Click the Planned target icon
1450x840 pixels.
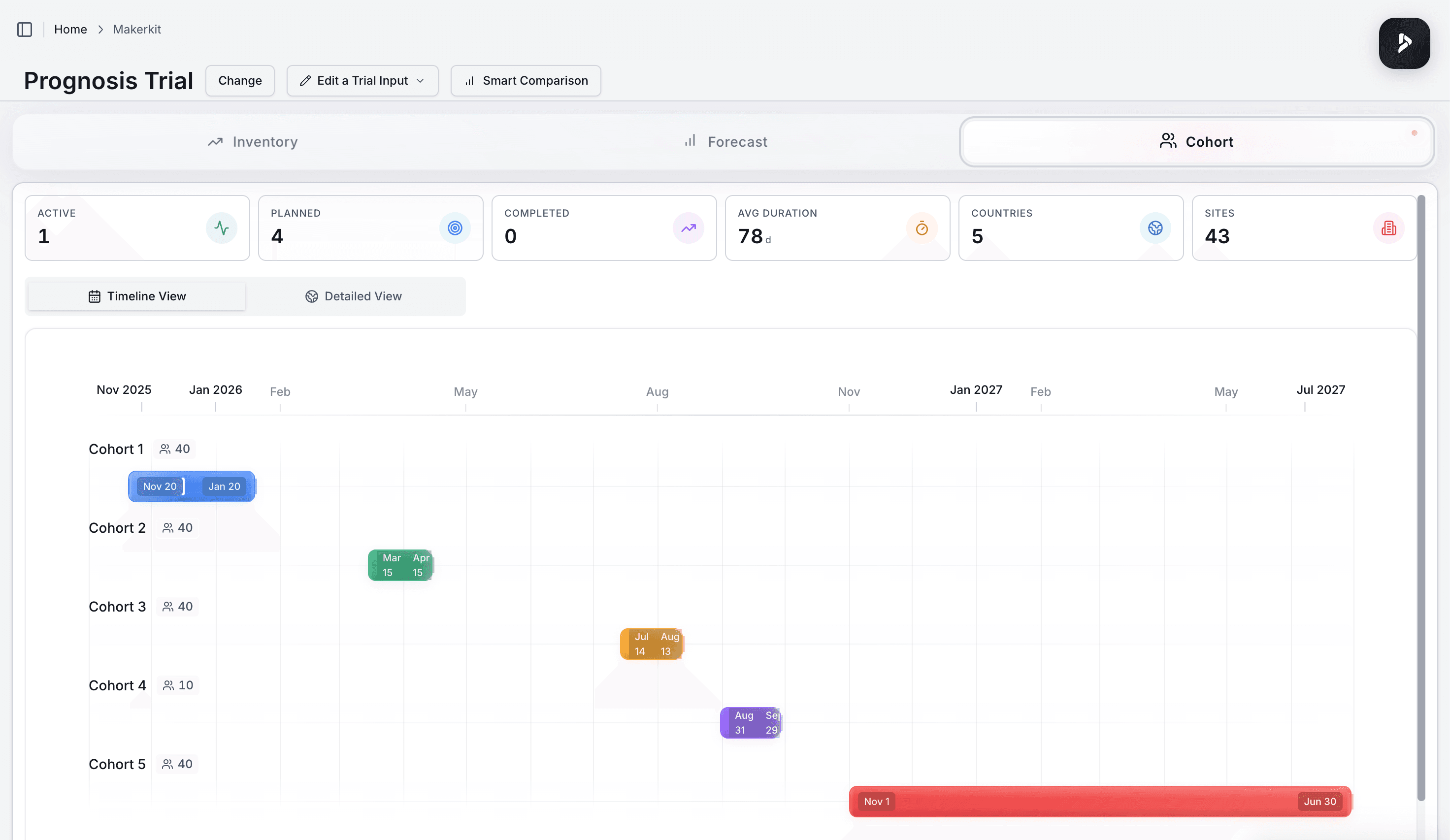coord(455,228)
